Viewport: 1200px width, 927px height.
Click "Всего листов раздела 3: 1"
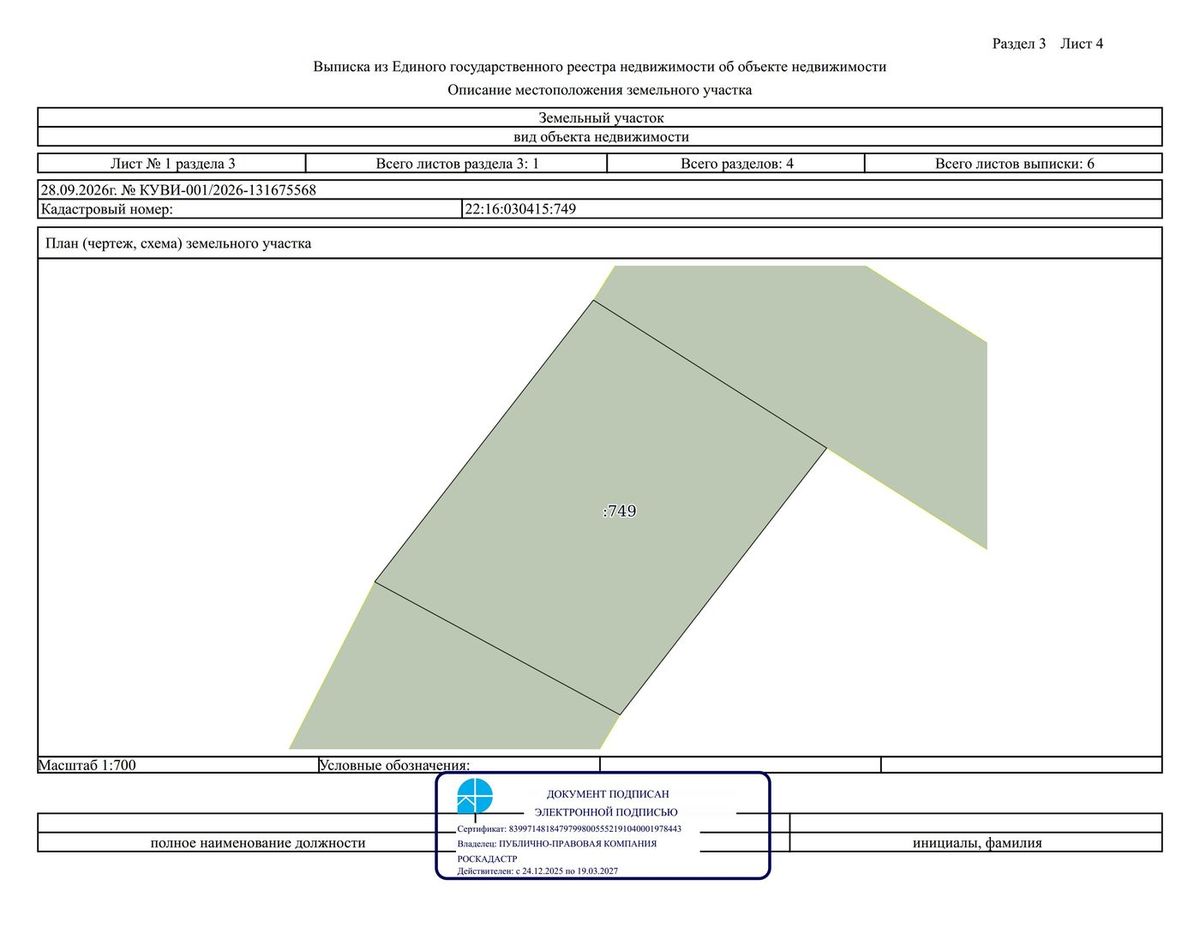click(457, 163)
